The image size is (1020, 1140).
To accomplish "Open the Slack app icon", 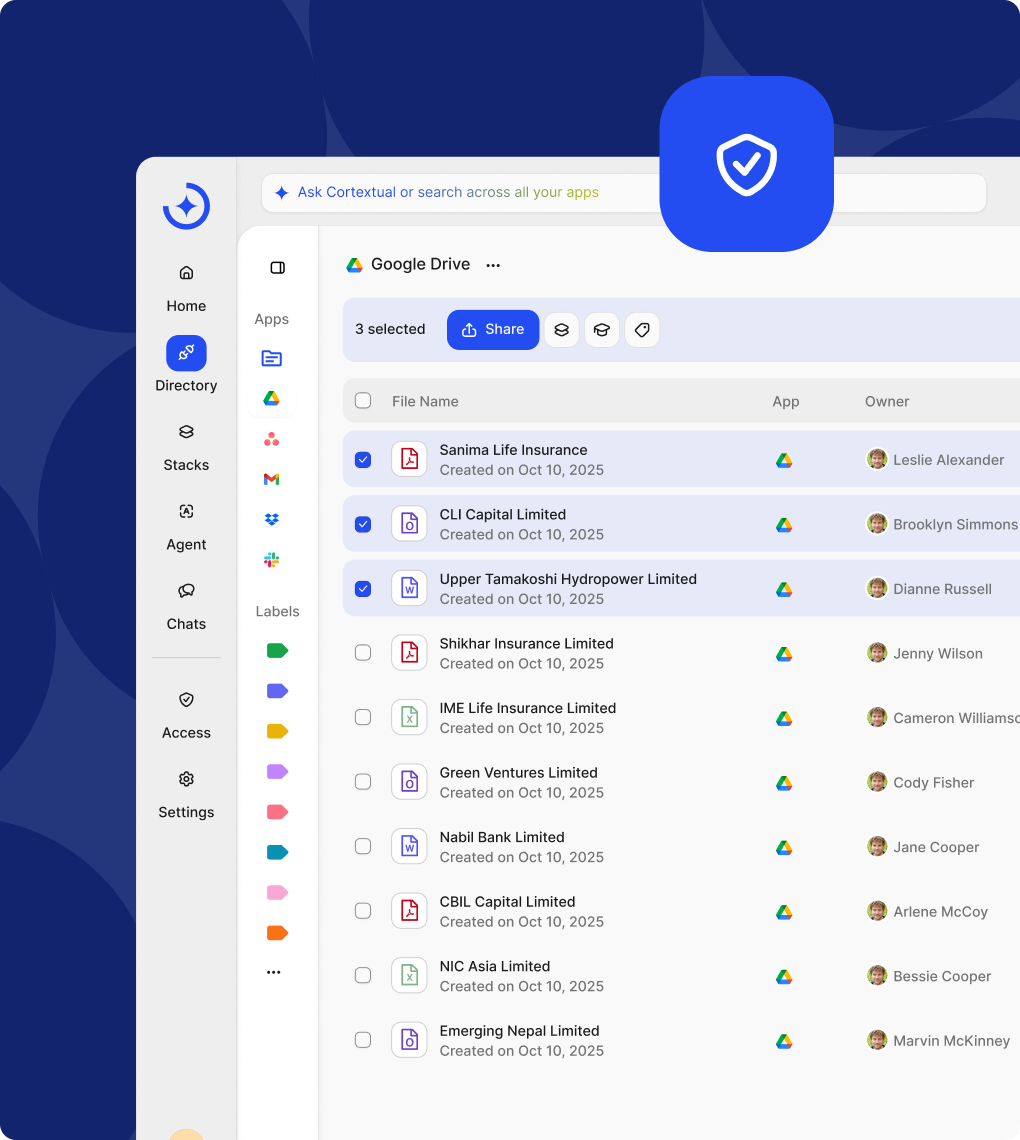I will [x=271, y=560].
